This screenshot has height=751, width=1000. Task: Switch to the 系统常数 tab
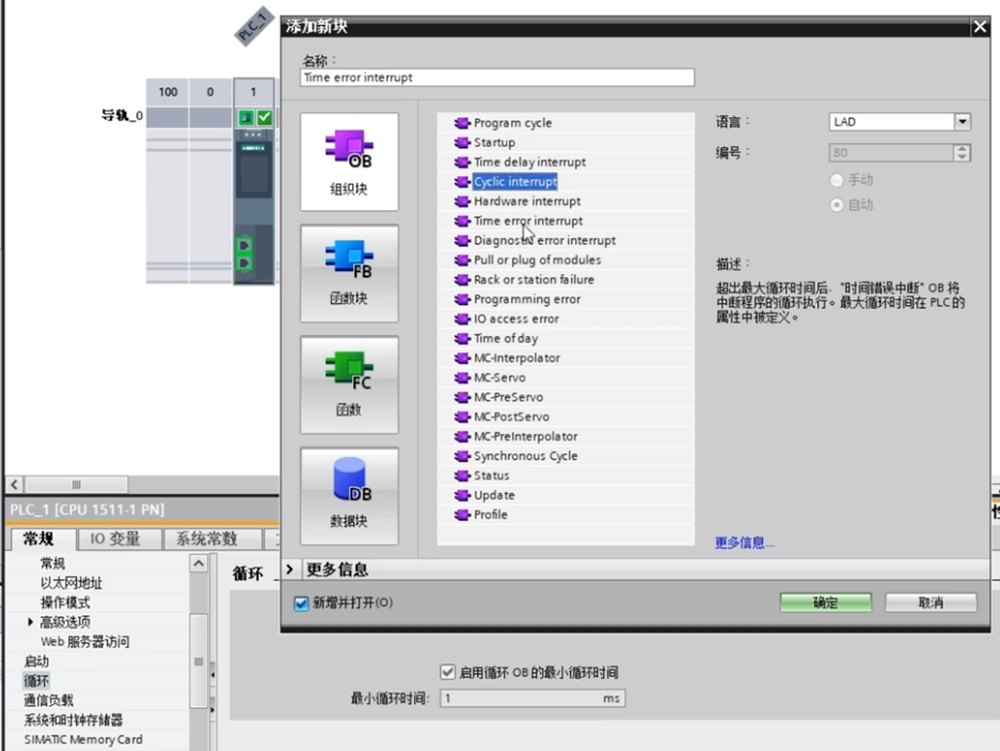click(206, 539)
